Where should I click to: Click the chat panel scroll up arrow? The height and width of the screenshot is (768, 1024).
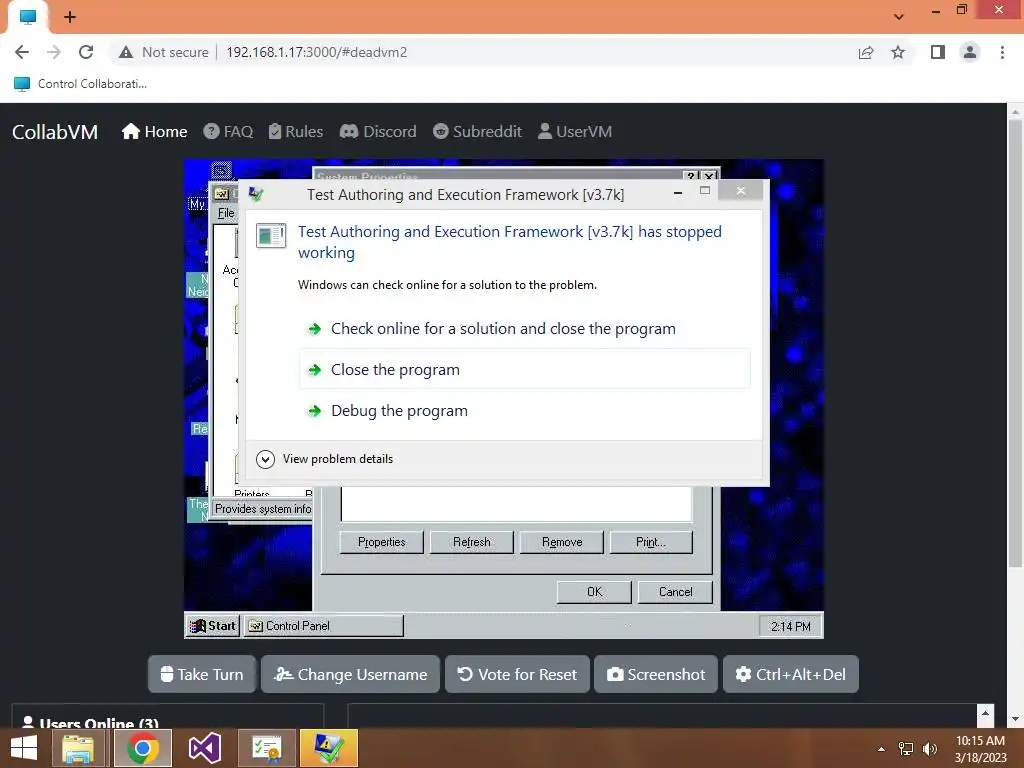[x=985, y=713]
